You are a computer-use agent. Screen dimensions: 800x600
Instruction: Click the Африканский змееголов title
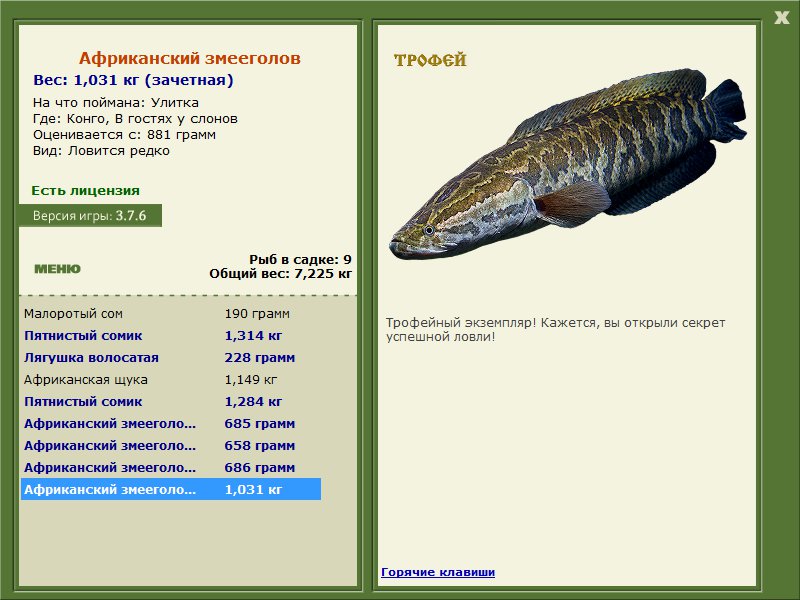tap(189, 59)
